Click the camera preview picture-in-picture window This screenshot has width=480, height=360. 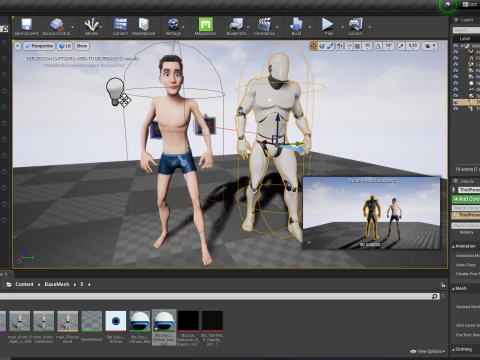371,213
